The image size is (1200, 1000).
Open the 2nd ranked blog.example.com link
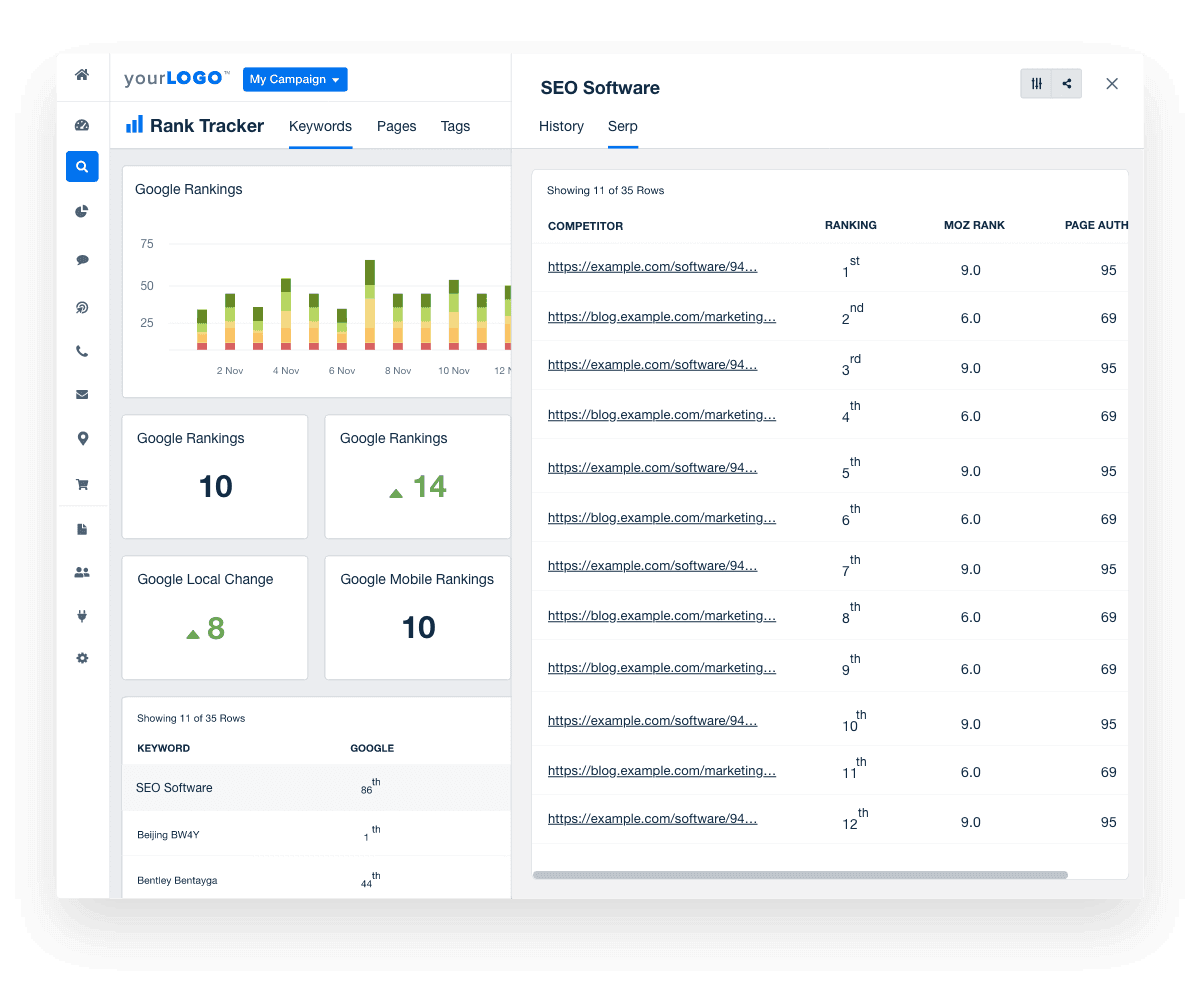pyautogui.click(x=661, y=317)
